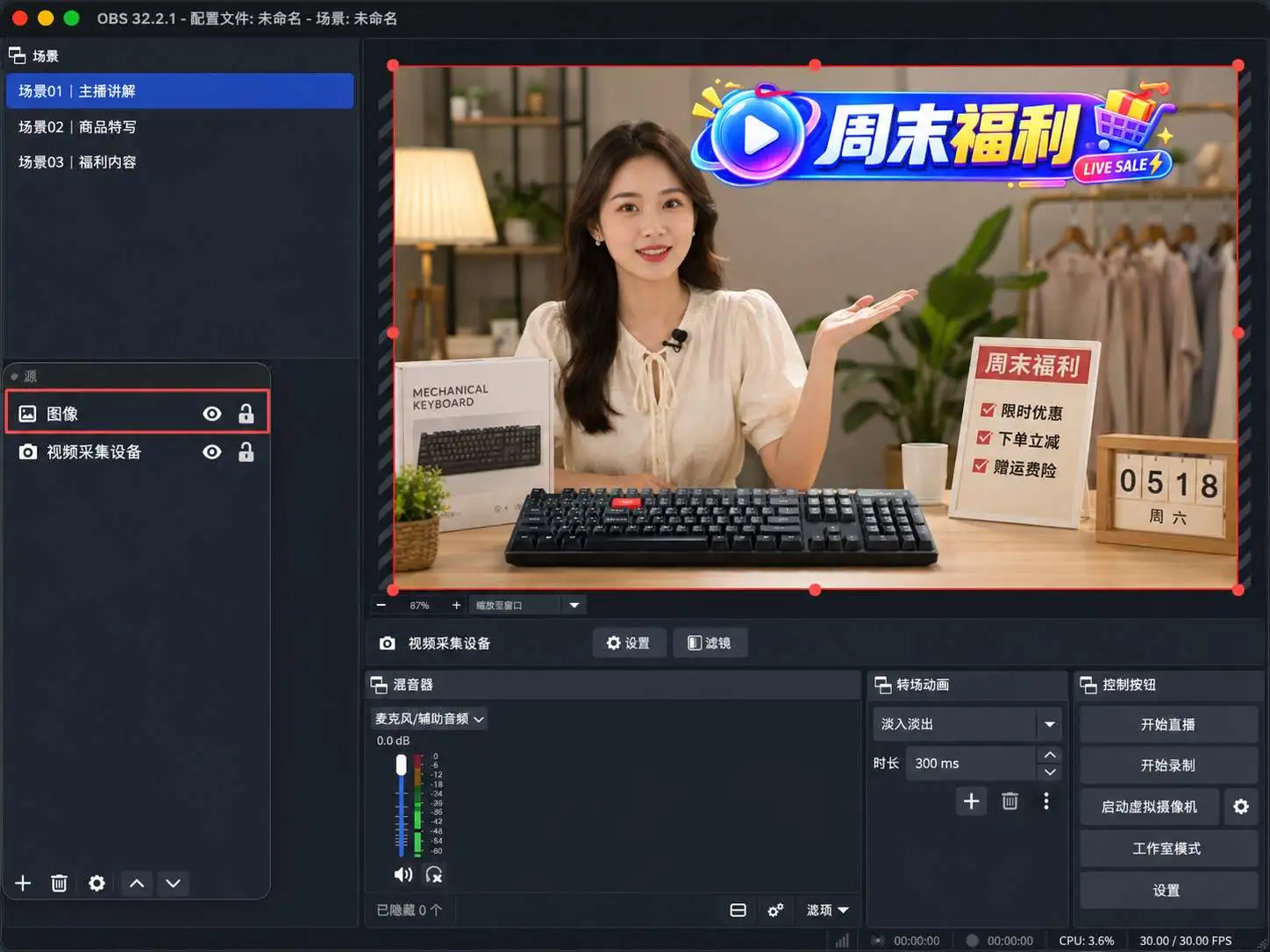Click the 已隐藏 0 个 label
Image resolution: width=1270 pixels, height=952 pixels.
[x=409, y=910]
